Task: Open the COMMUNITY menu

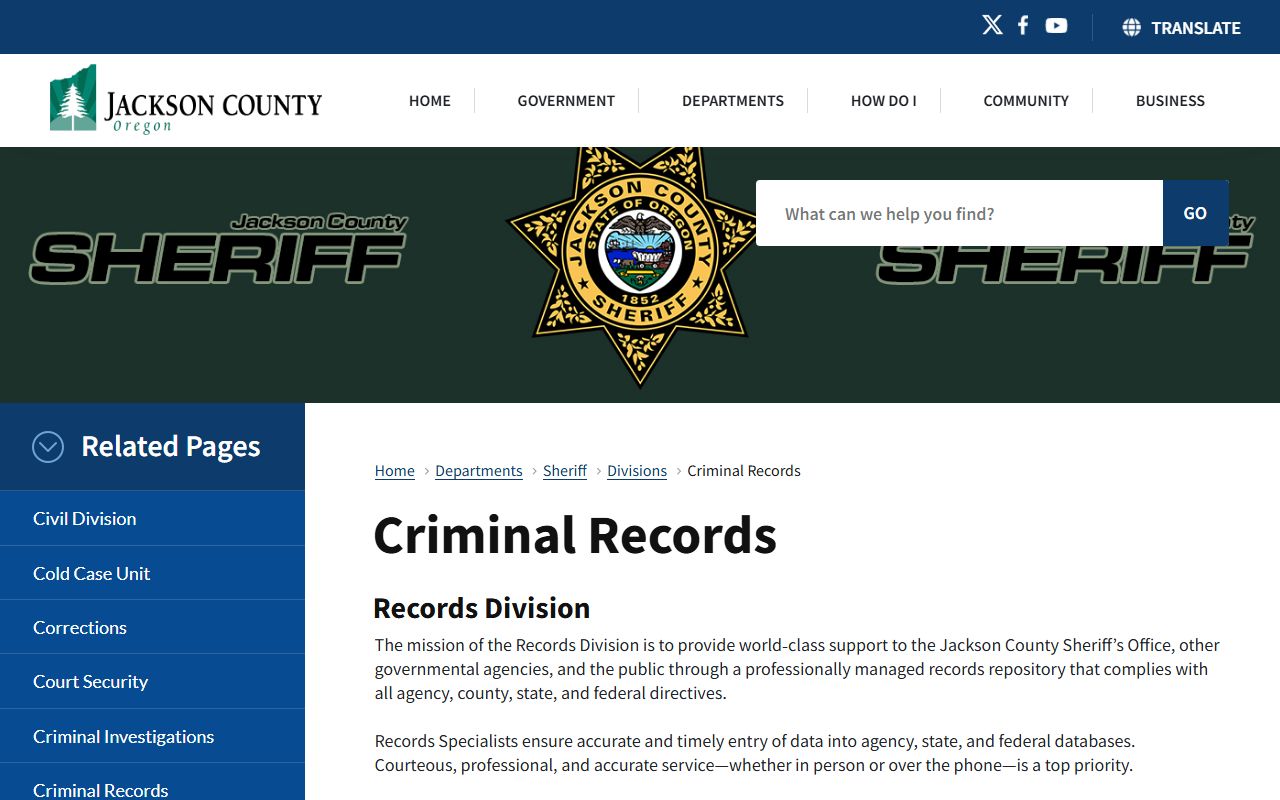Action: pos(1026,101)
